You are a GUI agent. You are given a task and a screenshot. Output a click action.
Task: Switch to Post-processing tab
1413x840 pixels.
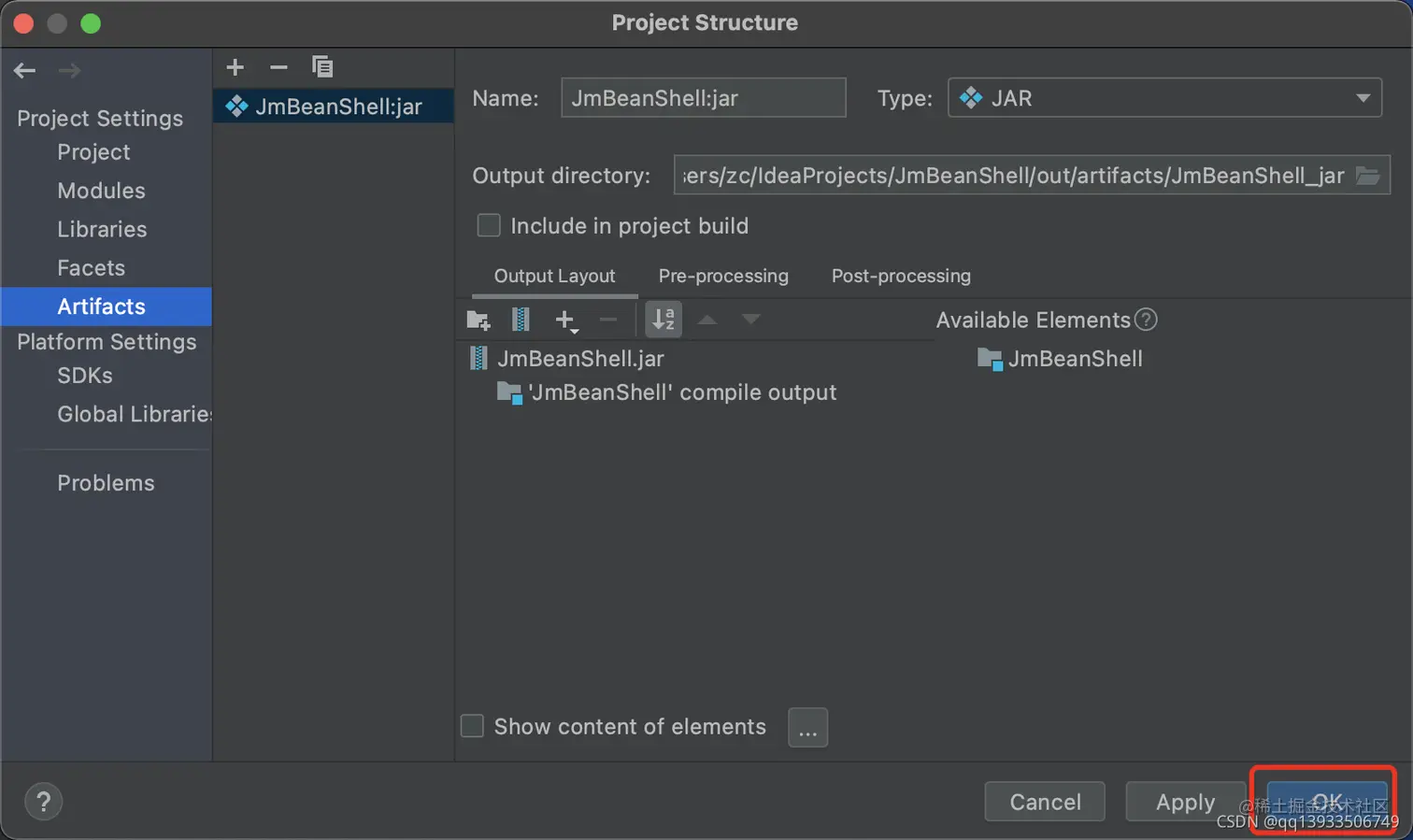point(901,276)
